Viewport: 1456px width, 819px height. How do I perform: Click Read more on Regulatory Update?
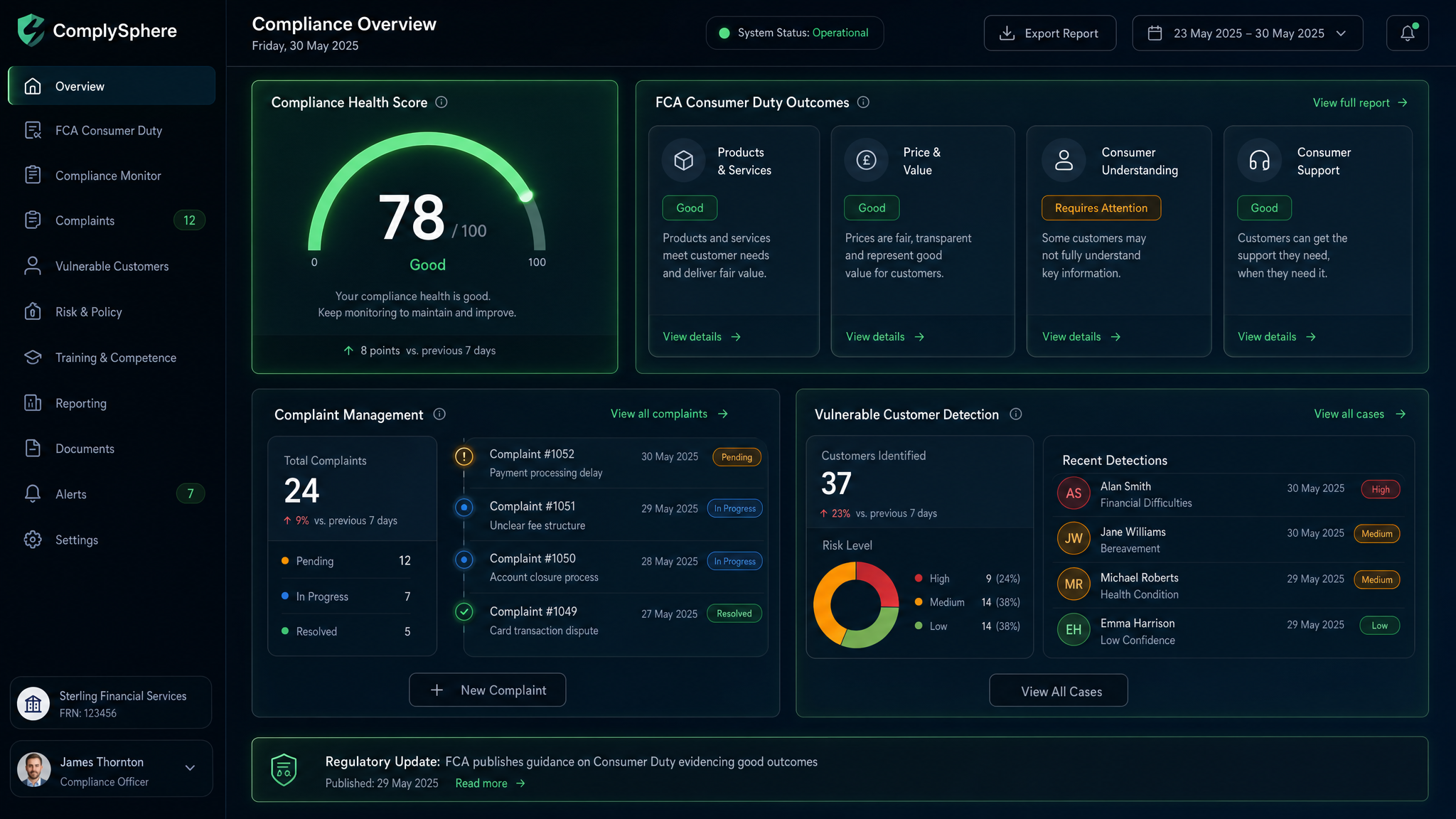[490, 783]
